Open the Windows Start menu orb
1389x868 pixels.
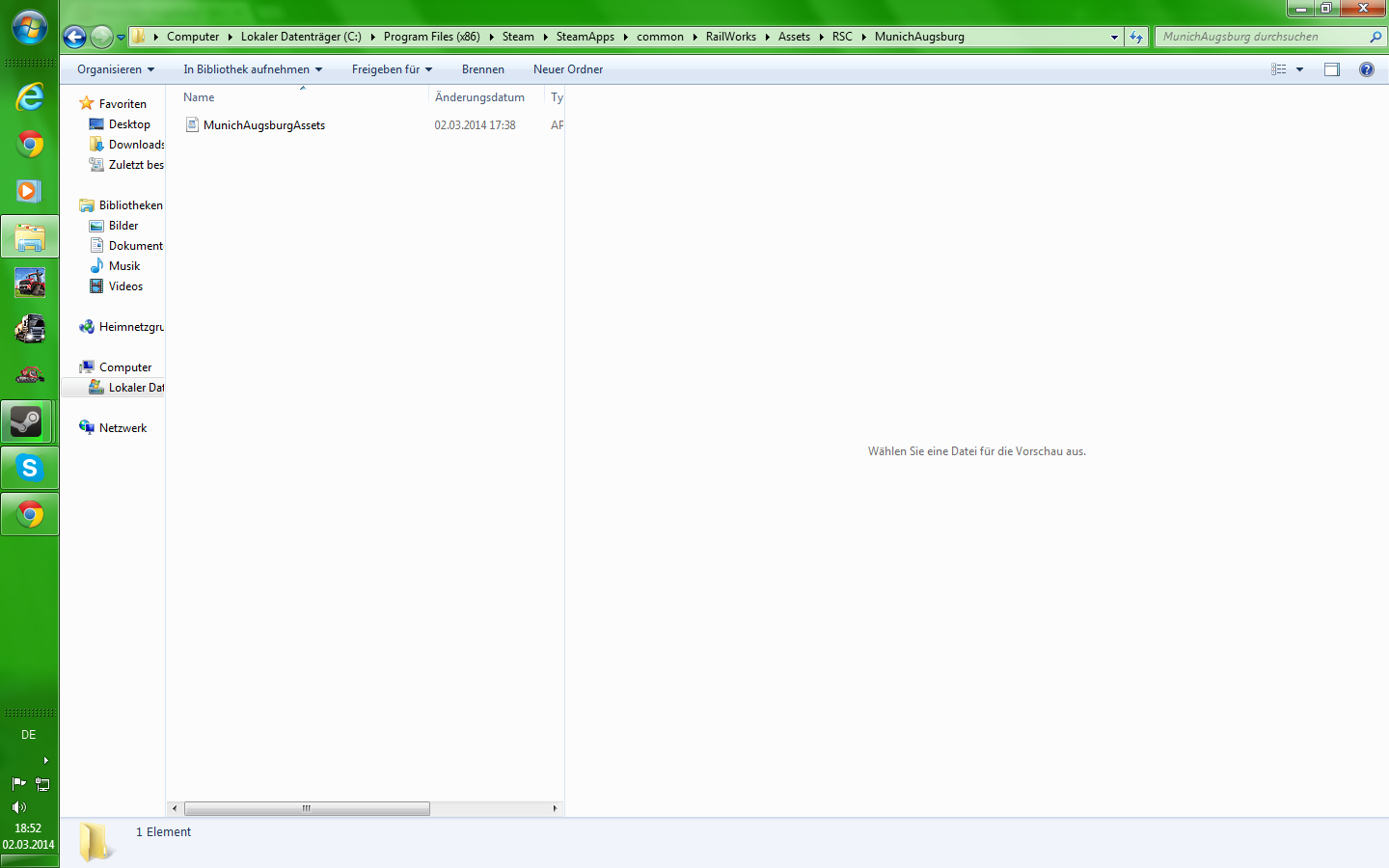click(x=30, y=27)
